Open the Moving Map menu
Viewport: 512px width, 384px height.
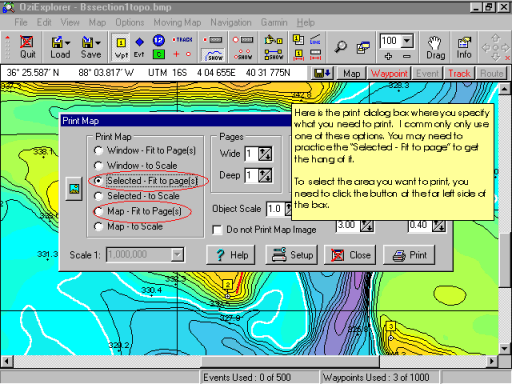click(x=177, y=22)
